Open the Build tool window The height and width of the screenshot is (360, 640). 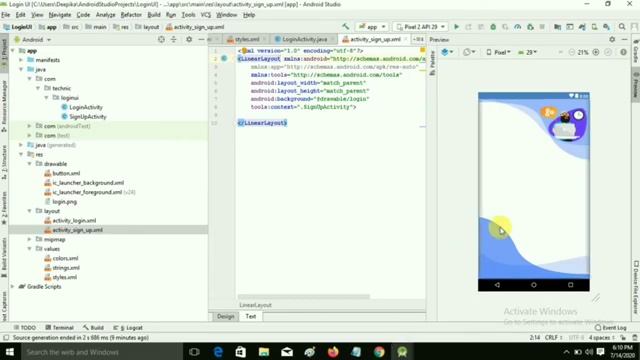[93, 327]
